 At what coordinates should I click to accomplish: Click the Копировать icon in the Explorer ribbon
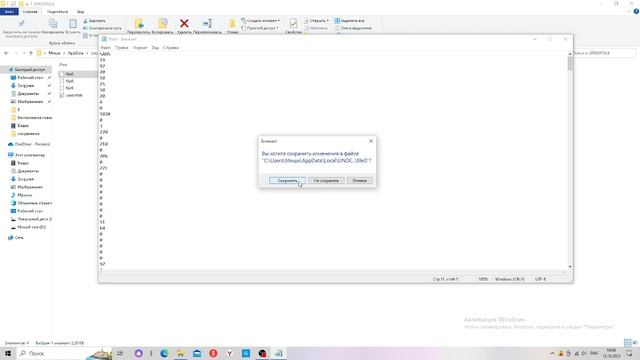point(53,24)
